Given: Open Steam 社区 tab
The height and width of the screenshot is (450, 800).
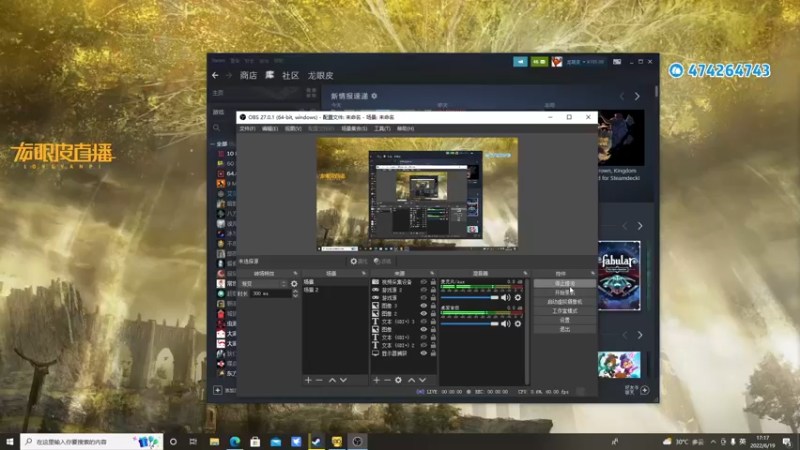Looking at the screenshot, I should pyautogui.click(x=290, y=76).
